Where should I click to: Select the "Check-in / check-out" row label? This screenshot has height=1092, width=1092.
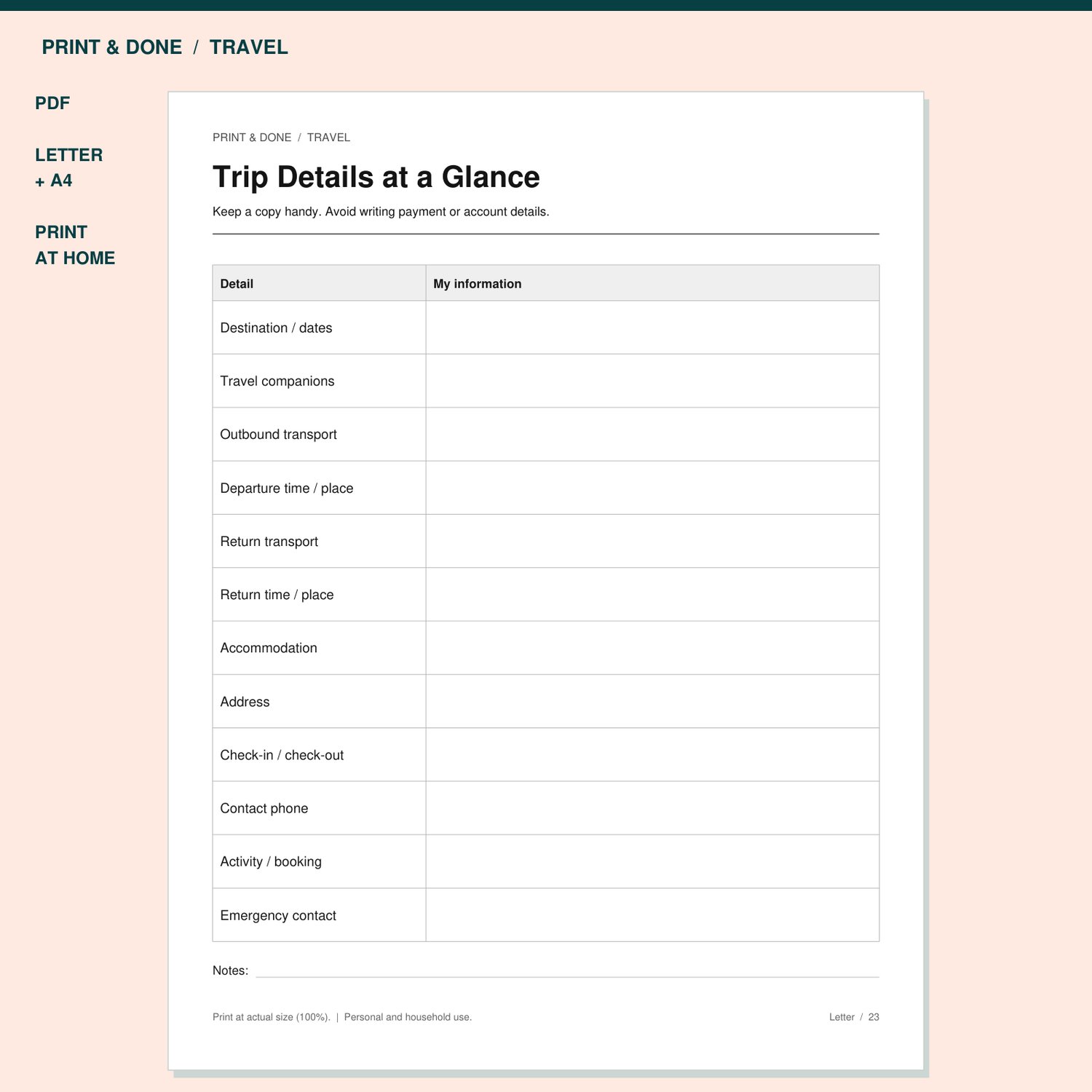[282, 755]
